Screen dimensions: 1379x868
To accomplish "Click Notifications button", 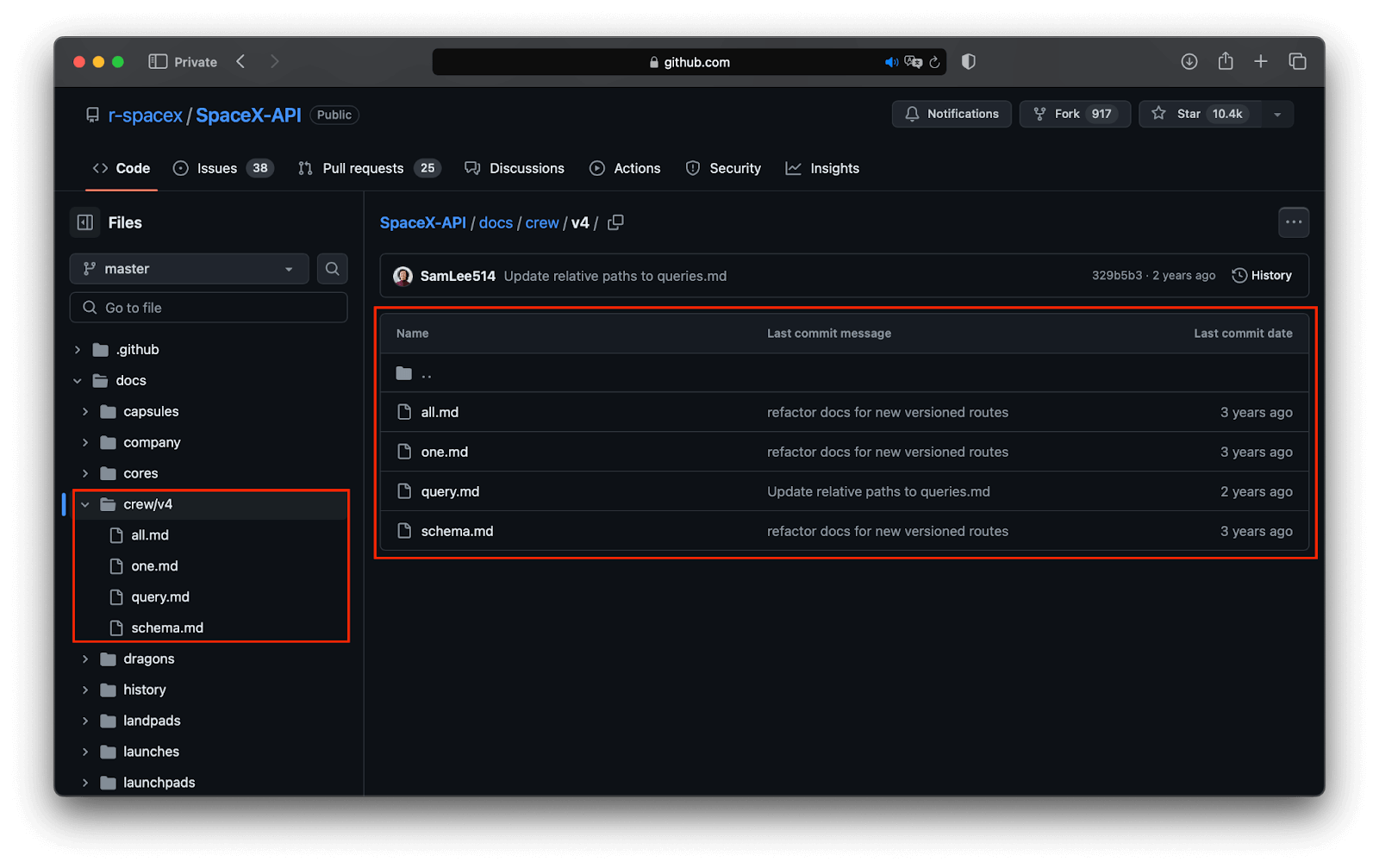I will [952, 114].
